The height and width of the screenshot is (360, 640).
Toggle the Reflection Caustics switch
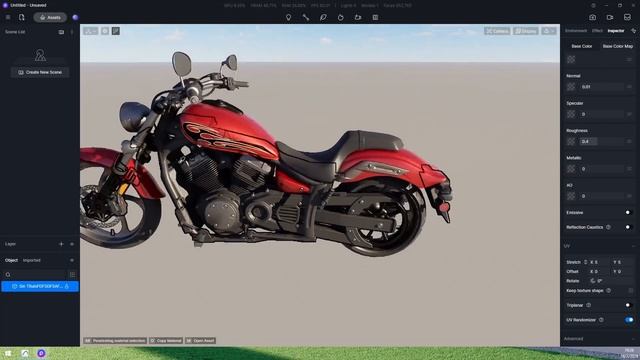[x=629, y=227]
